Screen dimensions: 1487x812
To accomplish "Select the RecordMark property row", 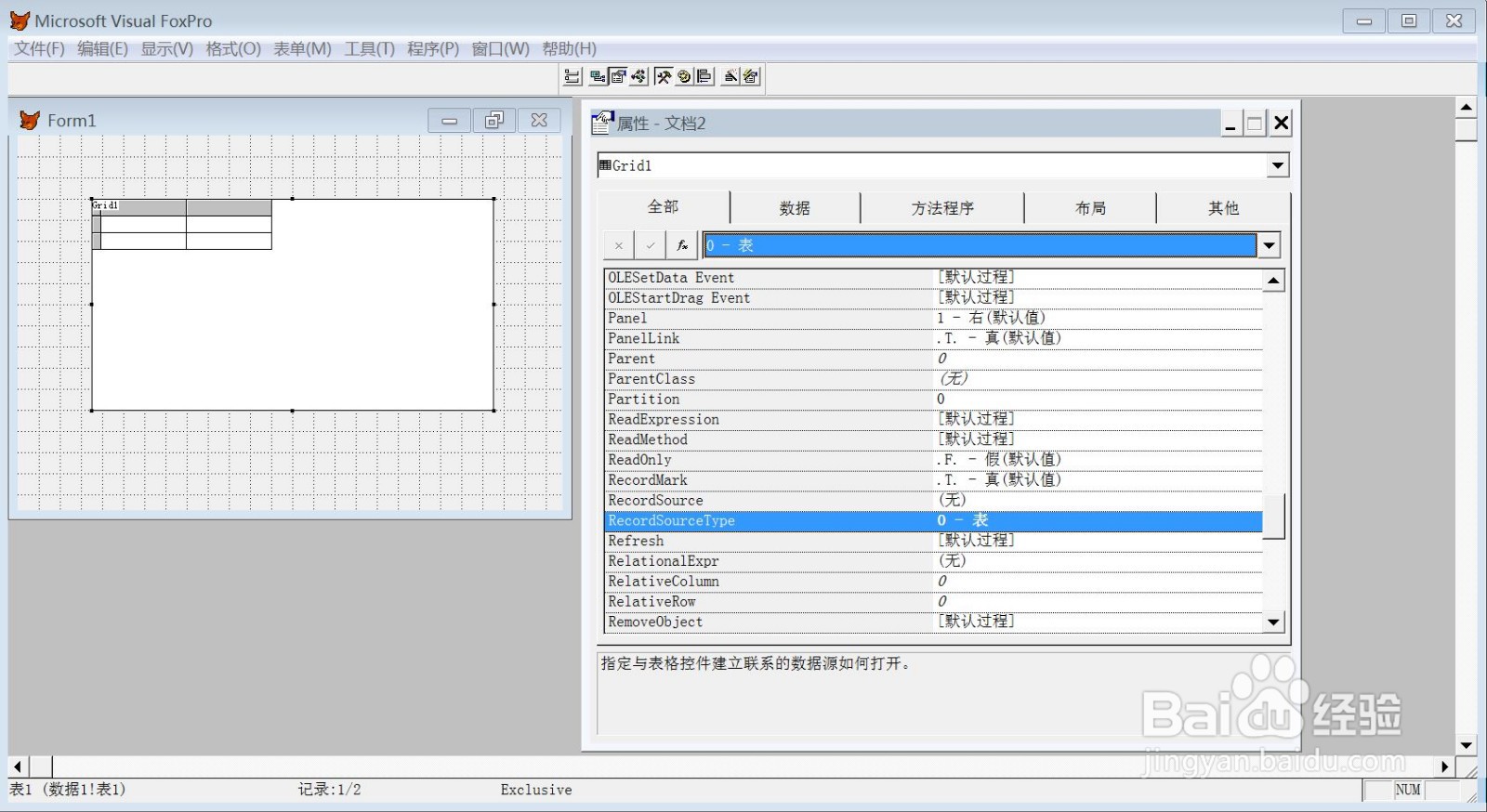I will [x=933, y=480].
